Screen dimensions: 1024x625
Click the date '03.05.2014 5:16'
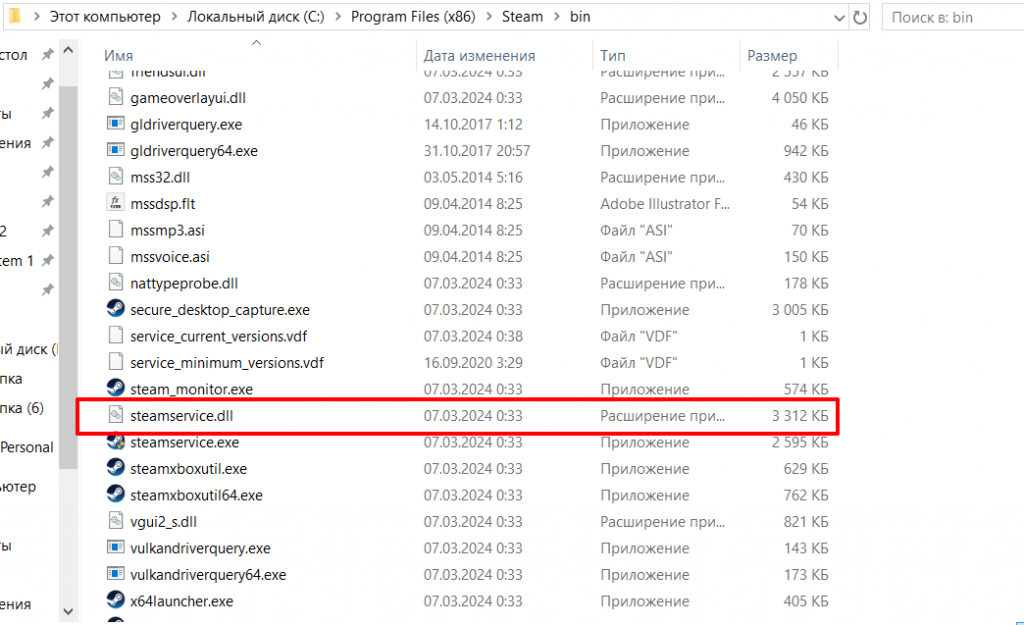[x=473, y=177]
